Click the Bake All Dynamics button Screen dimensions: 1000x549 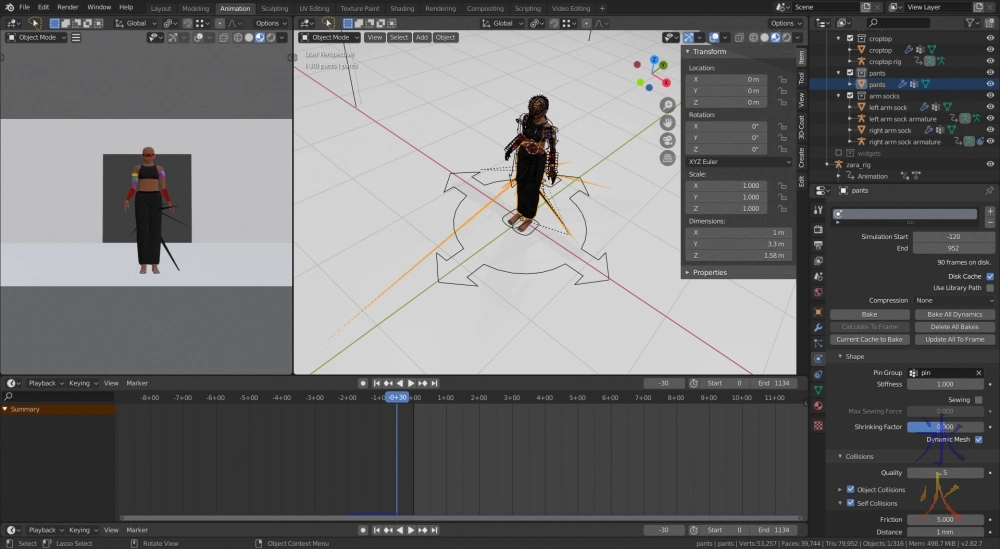tap(954, 314)
